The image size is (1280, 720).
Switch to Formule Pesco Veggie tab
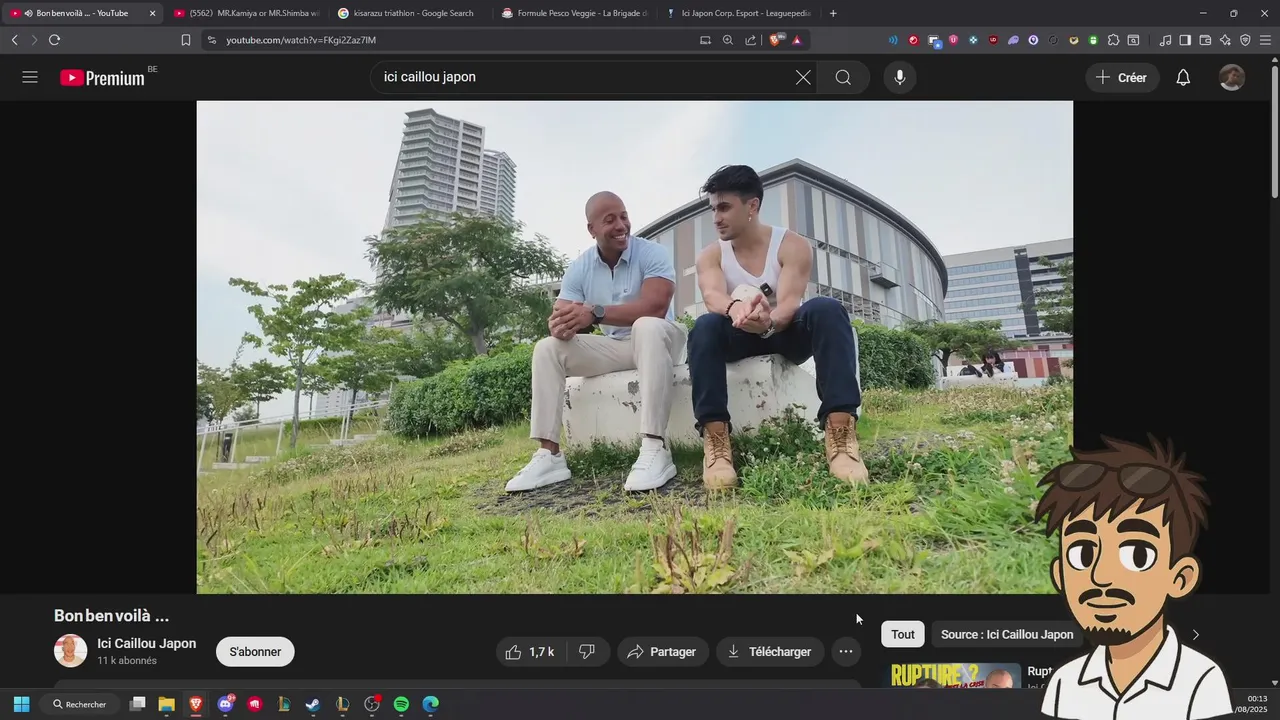click(x=575, y=13)
